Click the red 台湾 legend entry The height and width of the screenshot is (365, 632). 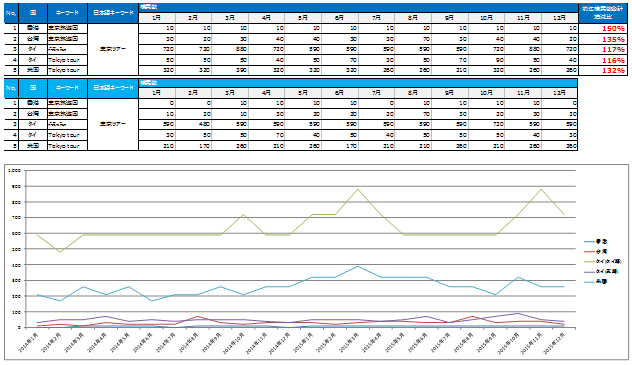tap(596, 251)
